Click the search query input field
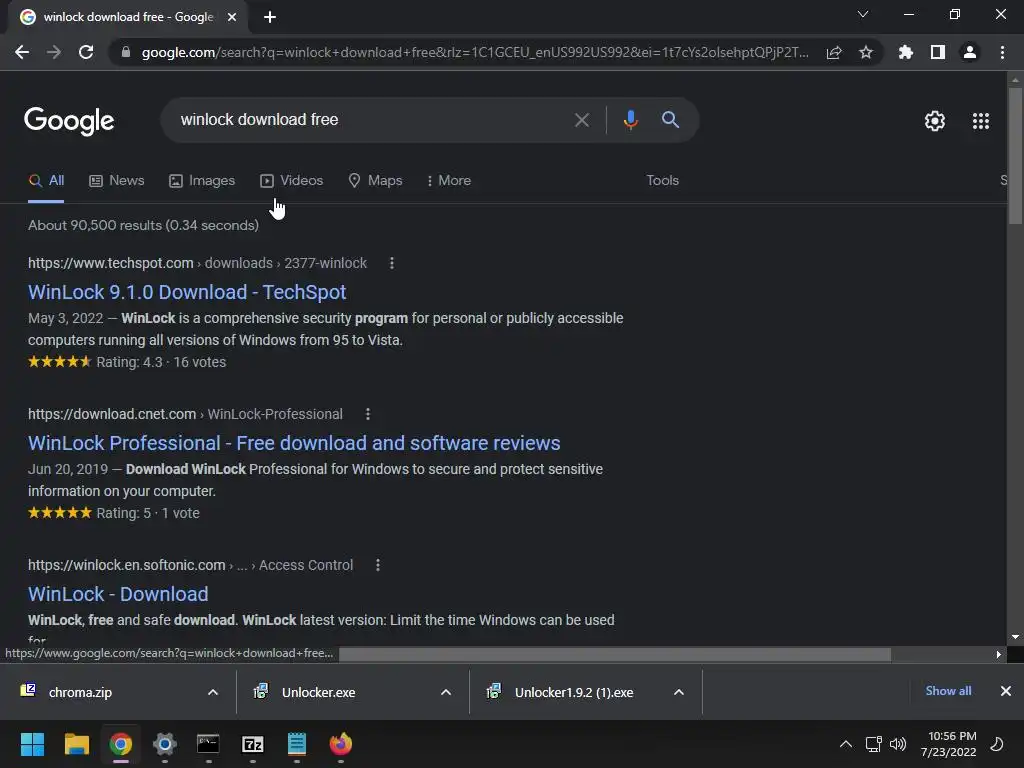Screen dimensions: 1024x768 (x=372, y=120)
